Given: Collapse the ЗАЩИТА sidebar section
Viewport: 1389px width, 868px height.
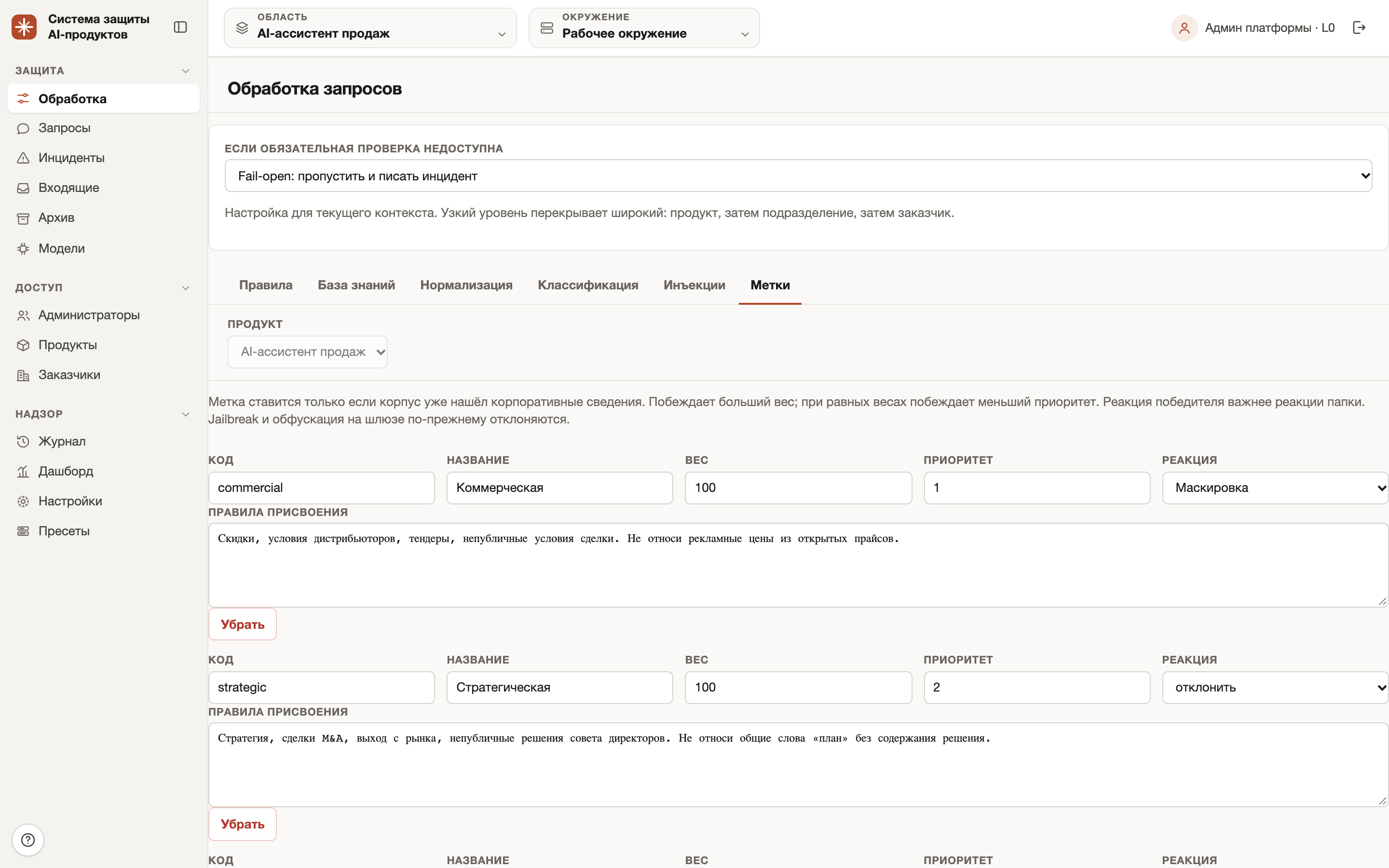Looking at the screenshot, I should (185, 70).
